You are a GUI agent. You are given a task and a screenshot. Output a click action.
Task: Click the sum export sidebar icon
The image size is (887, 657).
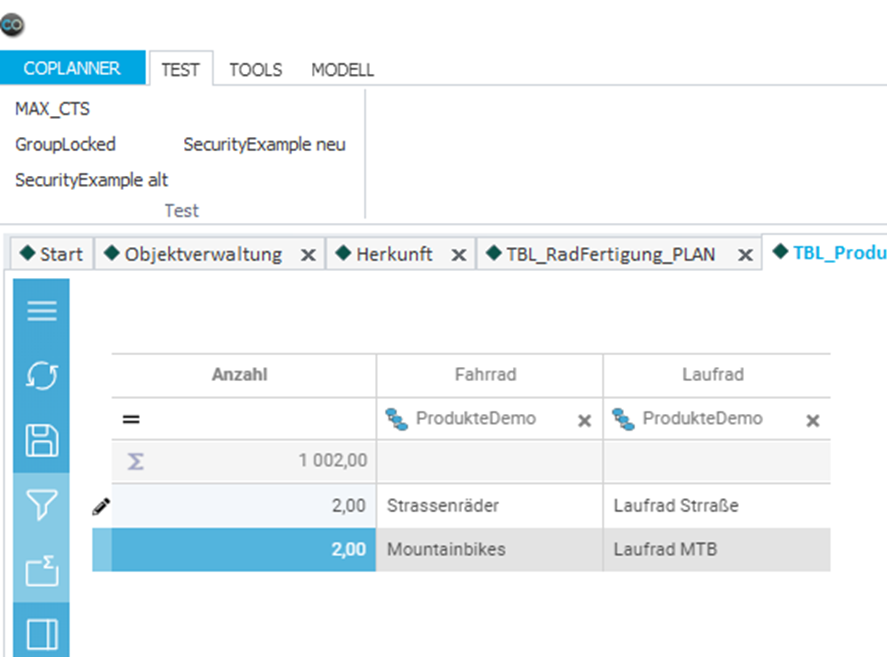click(x=42, y=570)
